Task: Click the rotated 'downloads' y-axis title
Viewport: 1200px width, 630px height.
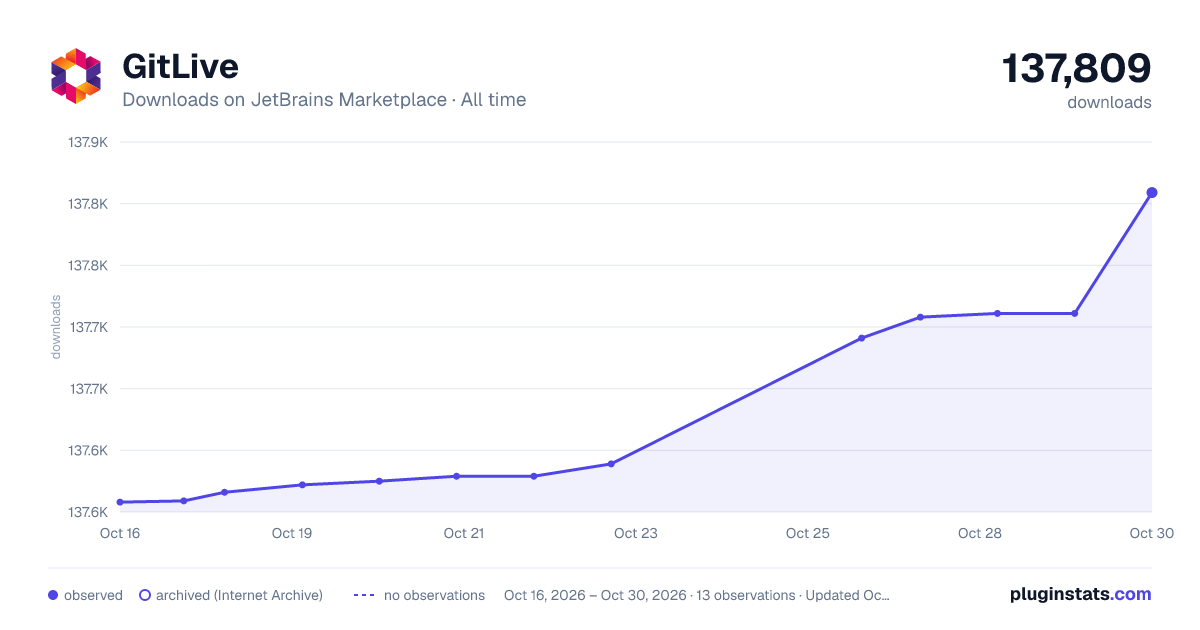Action: click(x=56, y=327)
